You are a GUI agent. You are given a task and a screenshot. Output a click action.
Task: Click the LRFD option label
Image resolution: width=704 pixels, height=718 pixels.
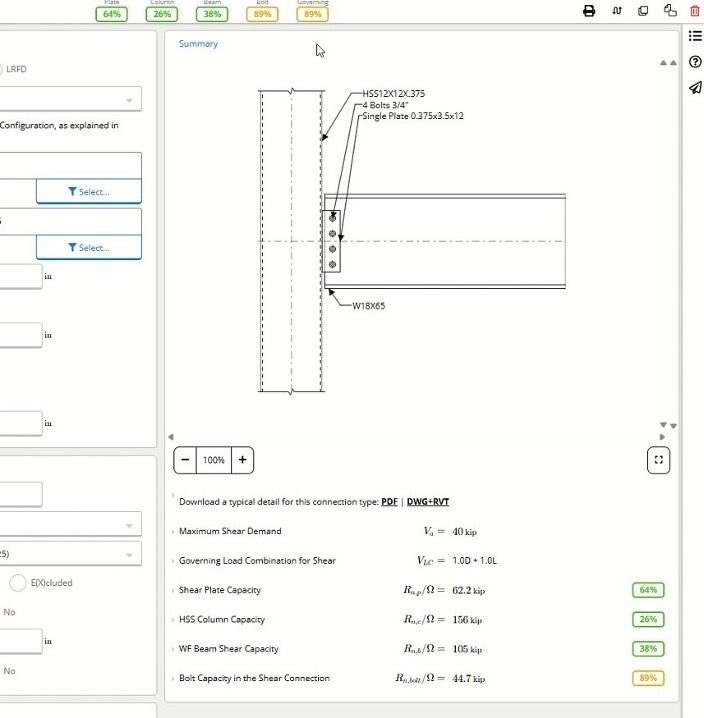click(x=16, y=69)
